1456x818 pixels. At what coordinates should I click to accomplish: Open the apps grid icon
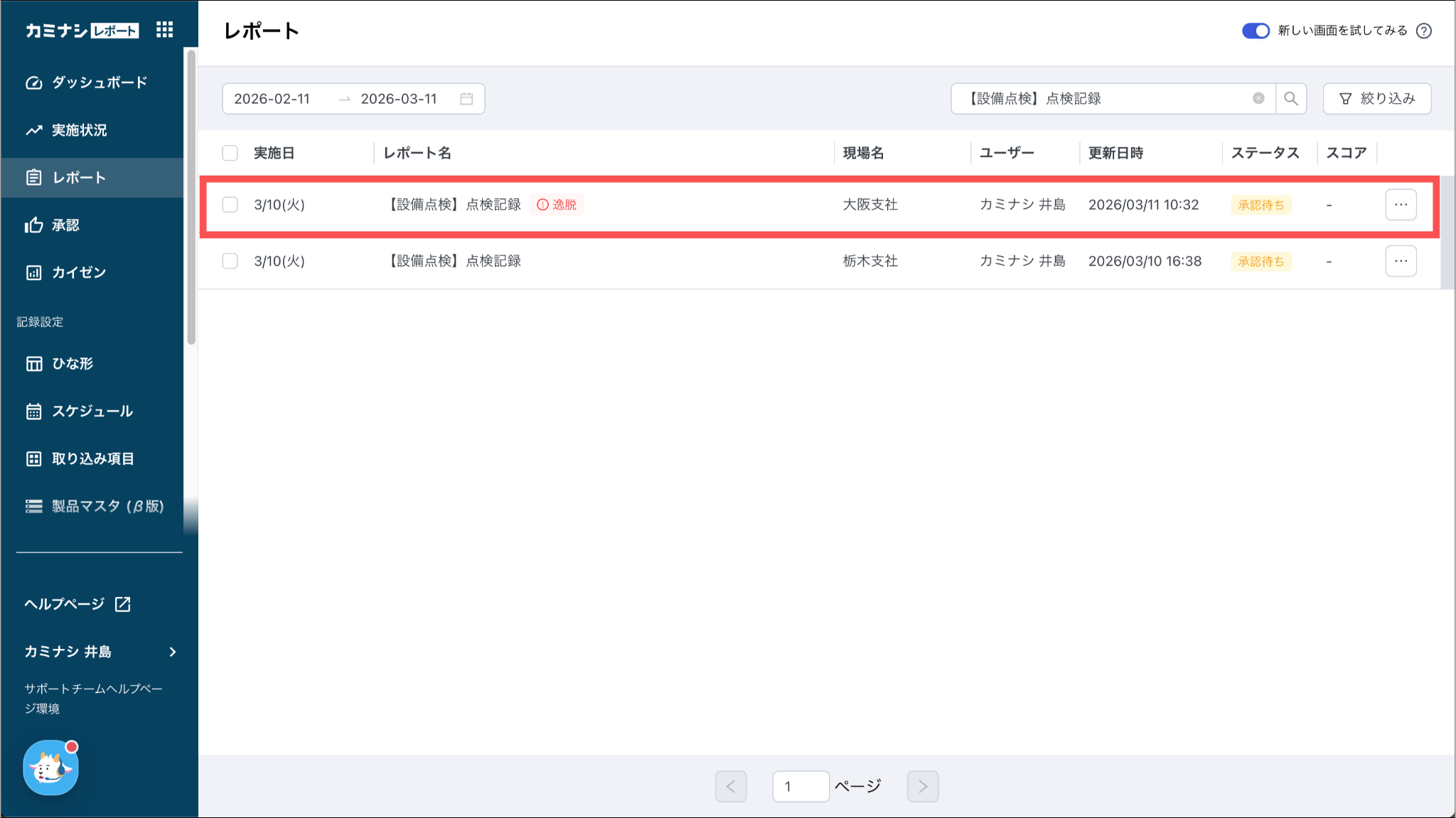pos(165,30)
